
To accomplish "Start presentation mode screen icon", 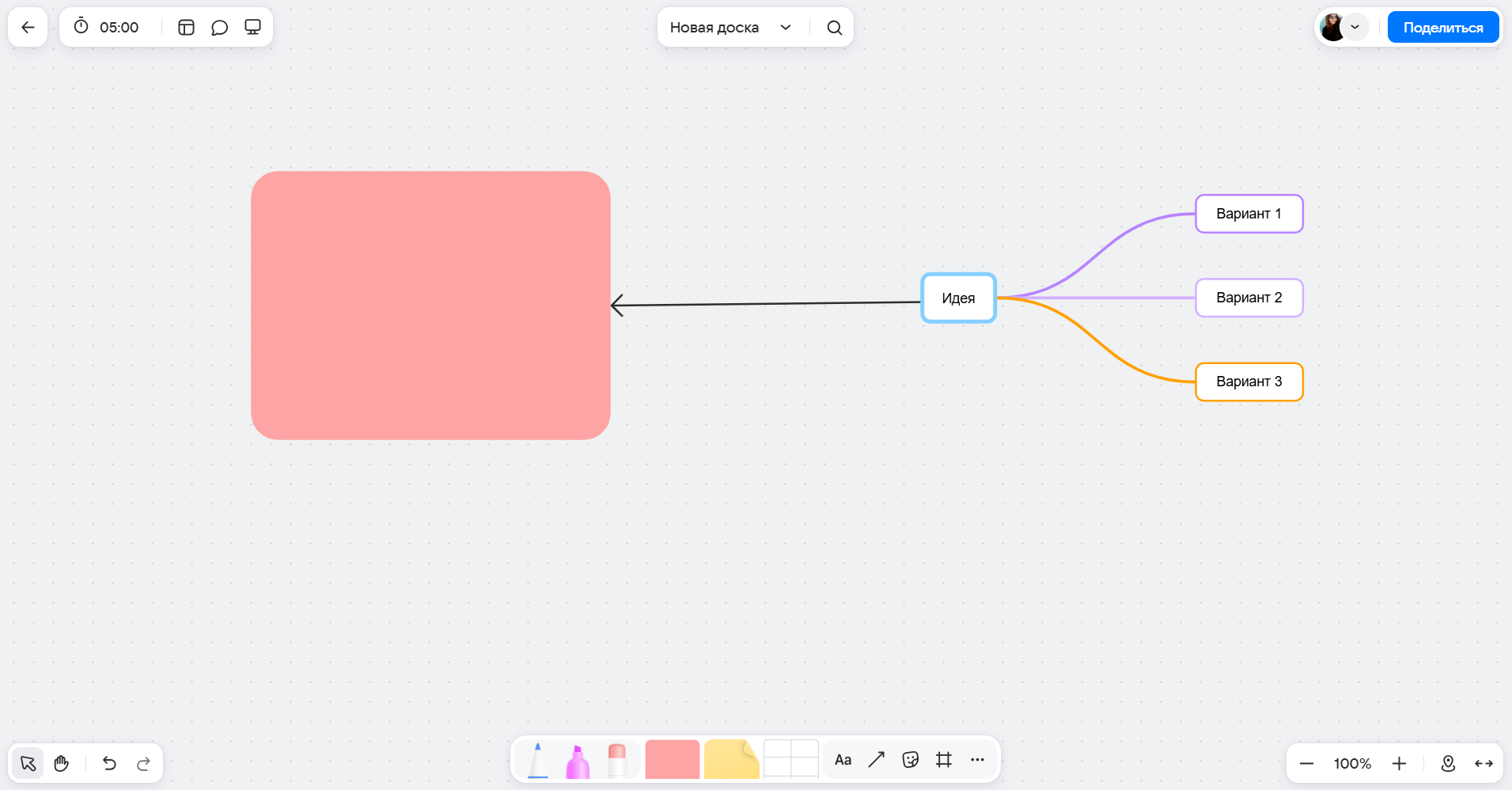I will point(253,28).
